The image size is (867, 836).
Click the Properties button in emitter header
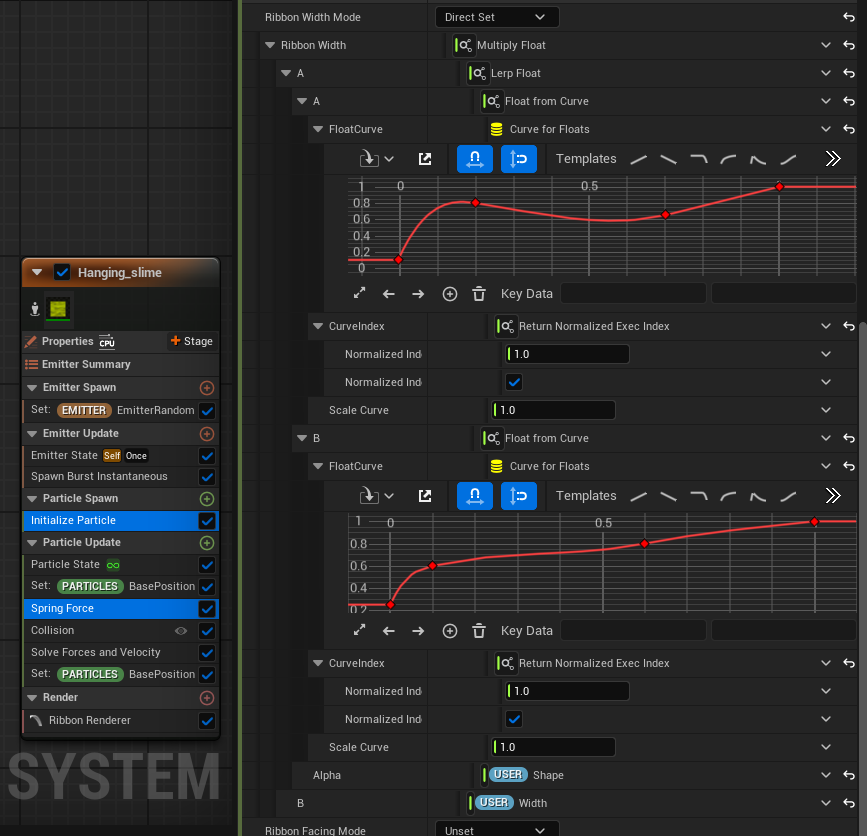pyautogui.click(x=68, y=341)
